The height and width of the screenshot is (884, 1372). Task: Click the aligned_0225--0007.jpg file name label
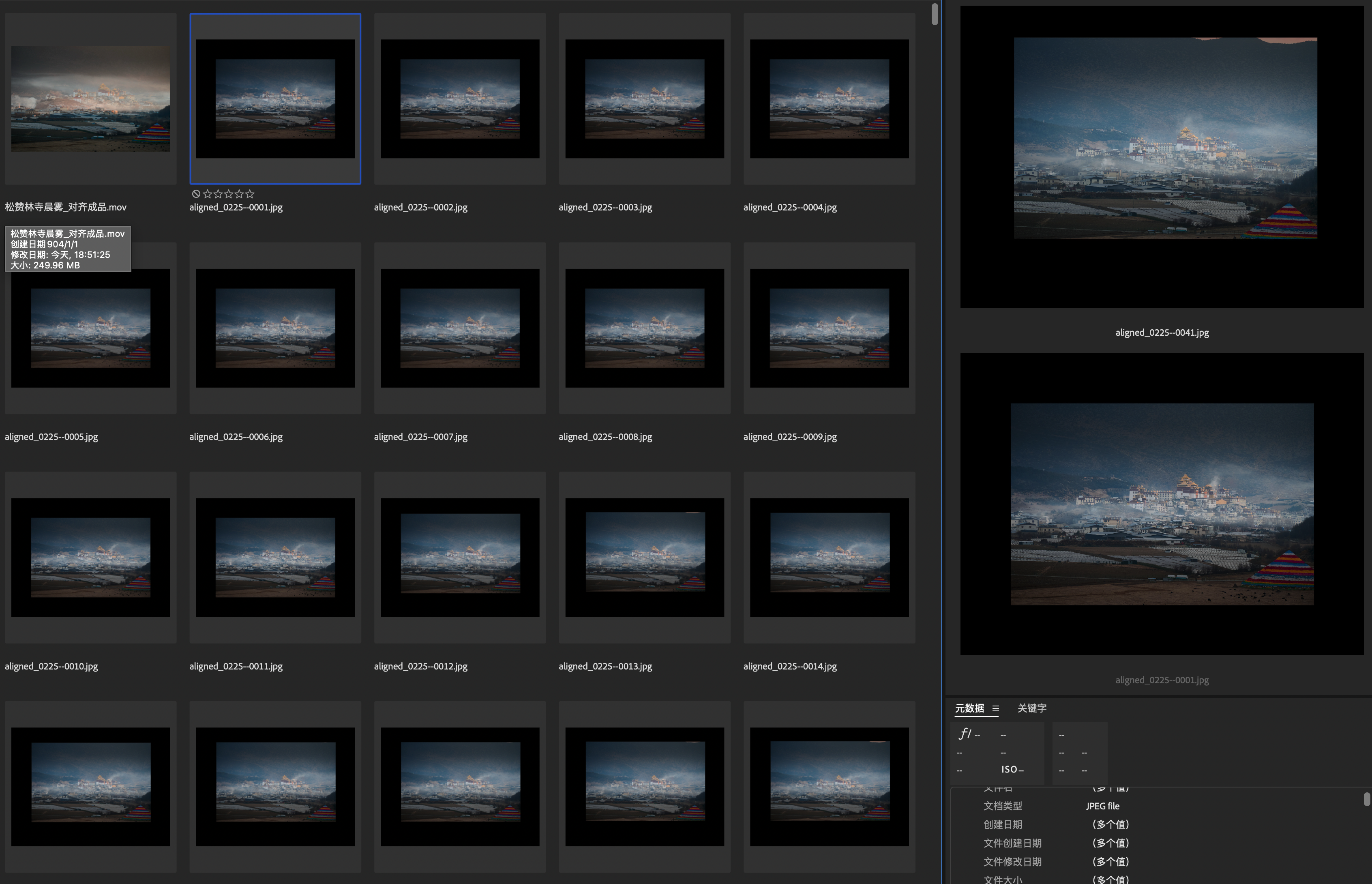tap(420, 437)
